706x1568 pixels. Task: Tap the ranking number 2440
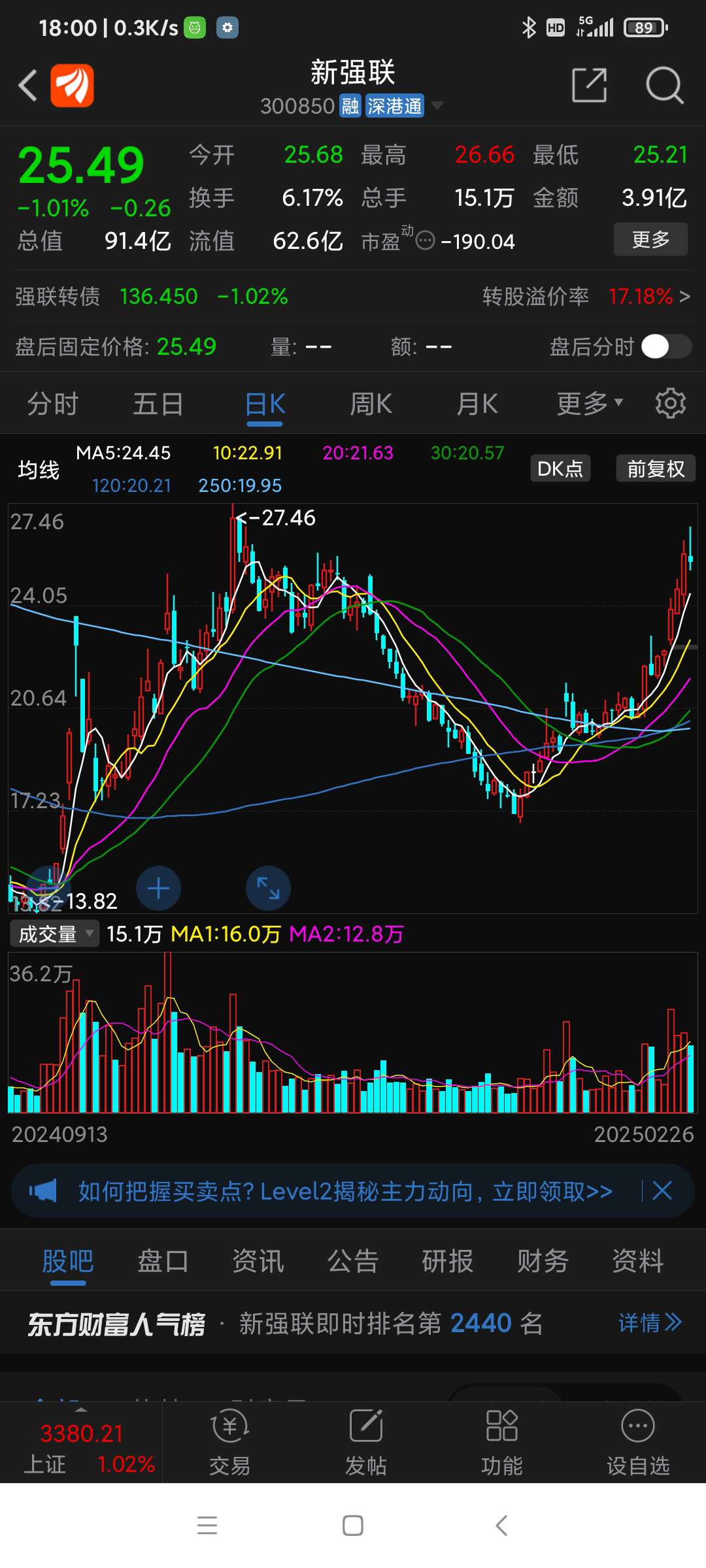[x=480, y=1323]
